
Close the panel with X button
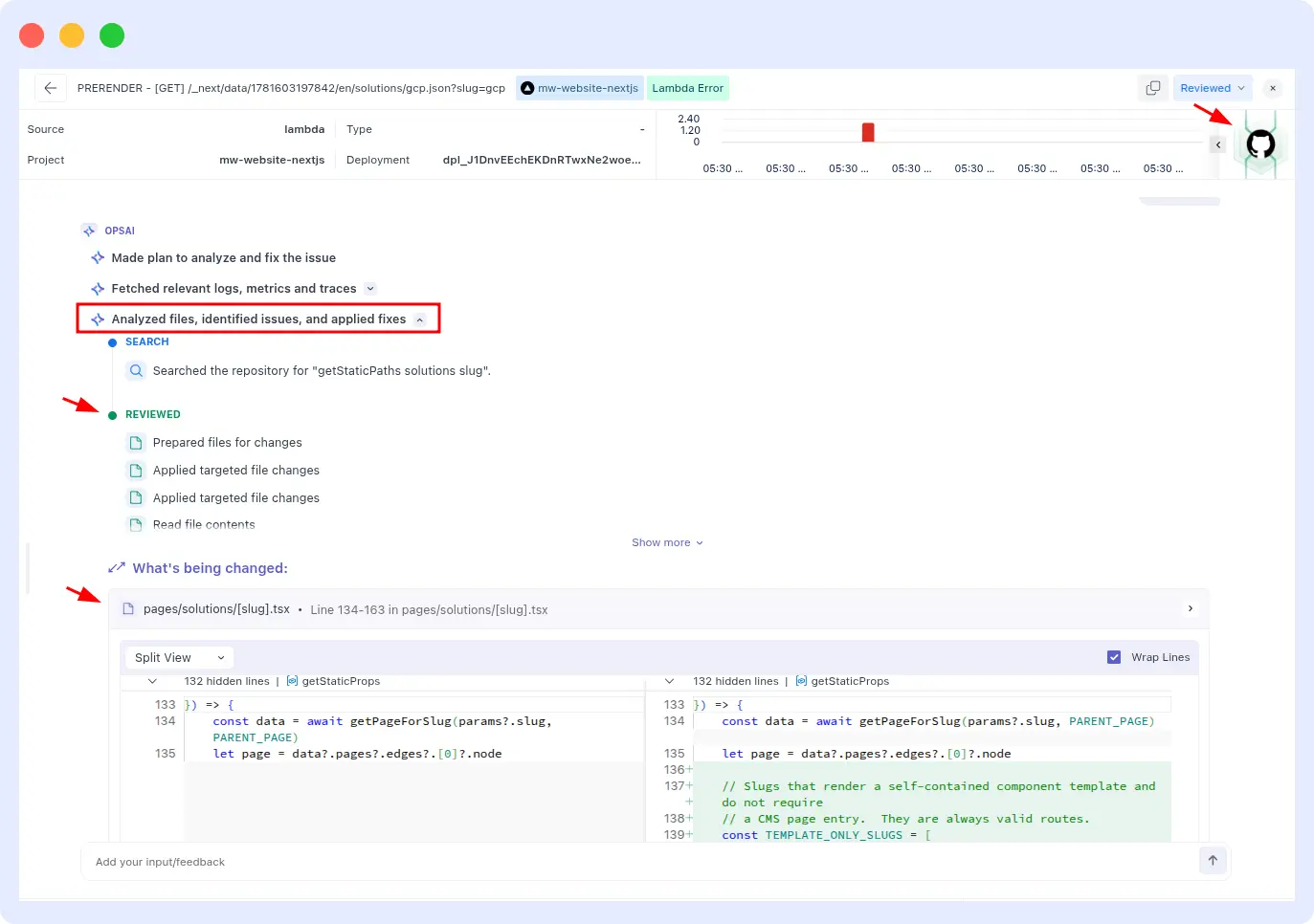(x=1272, y=88)
